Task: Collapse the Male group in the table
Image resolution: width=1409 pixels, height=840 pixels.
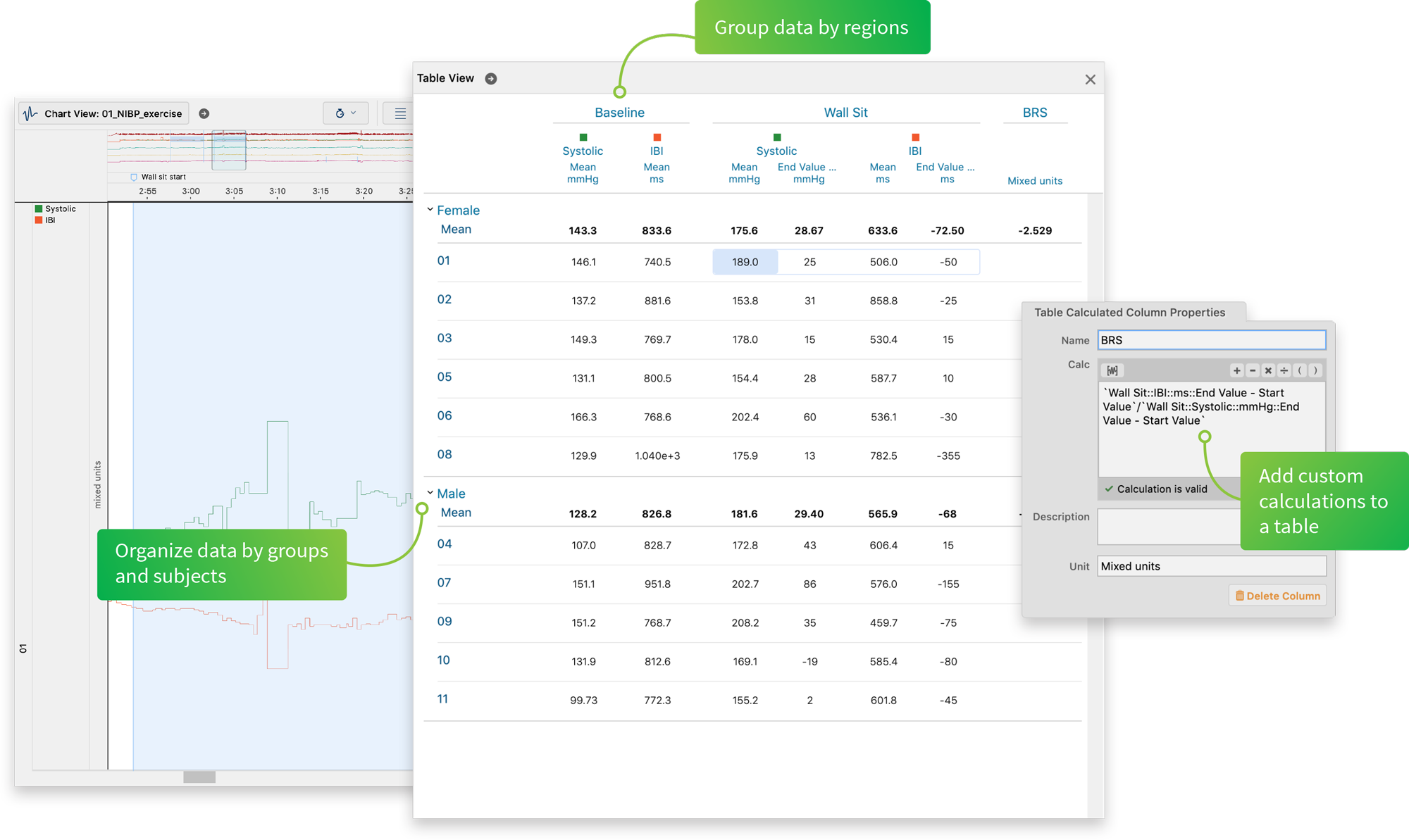Action: click(x=430, y=493)
